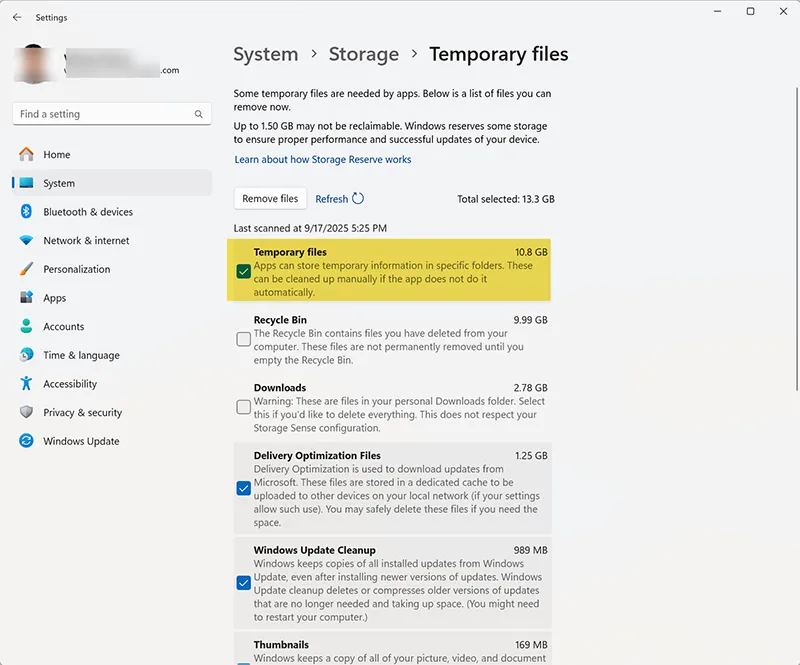Screen dimensions: 800x665
Task: Click the Privacy & security shield icon
Action: coord(25,412)
